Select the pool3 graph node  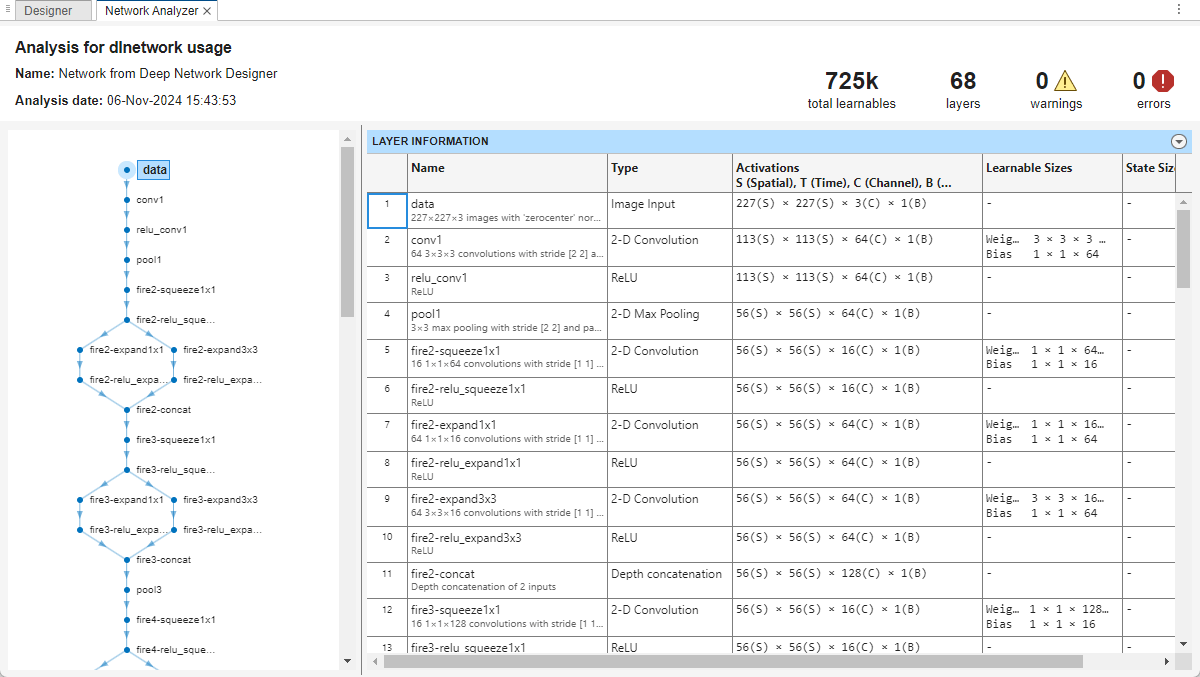(149, 590)
